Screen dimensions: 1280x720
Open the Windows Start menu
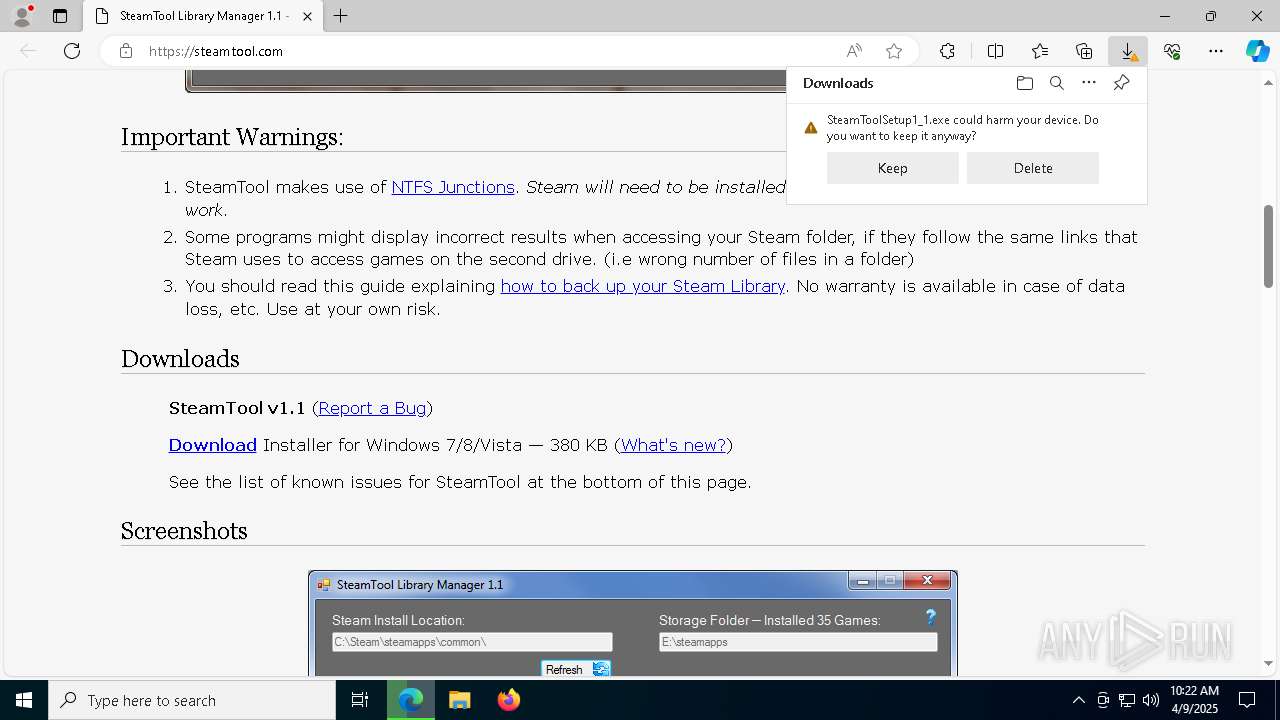pyautogui.click(x=24, y=700)
